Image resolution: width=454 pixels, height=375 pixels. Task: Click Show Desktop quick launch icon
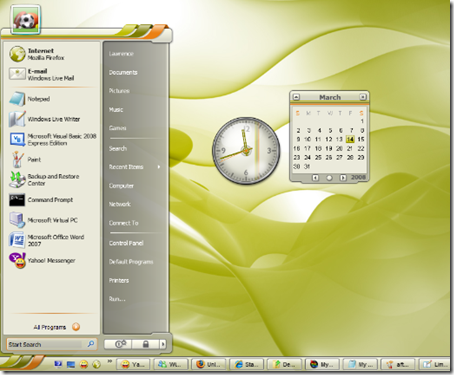click(x=71, y=364)
